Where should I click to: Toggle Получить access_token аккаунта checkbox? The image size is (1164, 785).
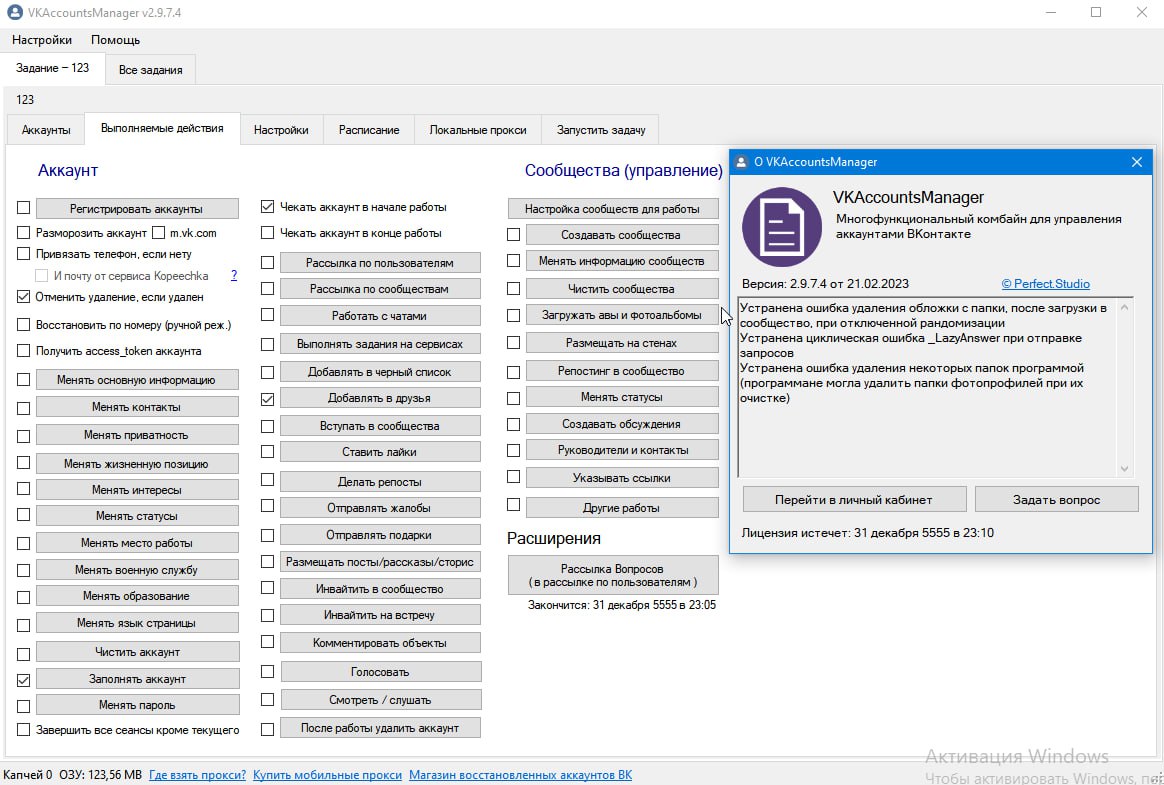point(24,351)
